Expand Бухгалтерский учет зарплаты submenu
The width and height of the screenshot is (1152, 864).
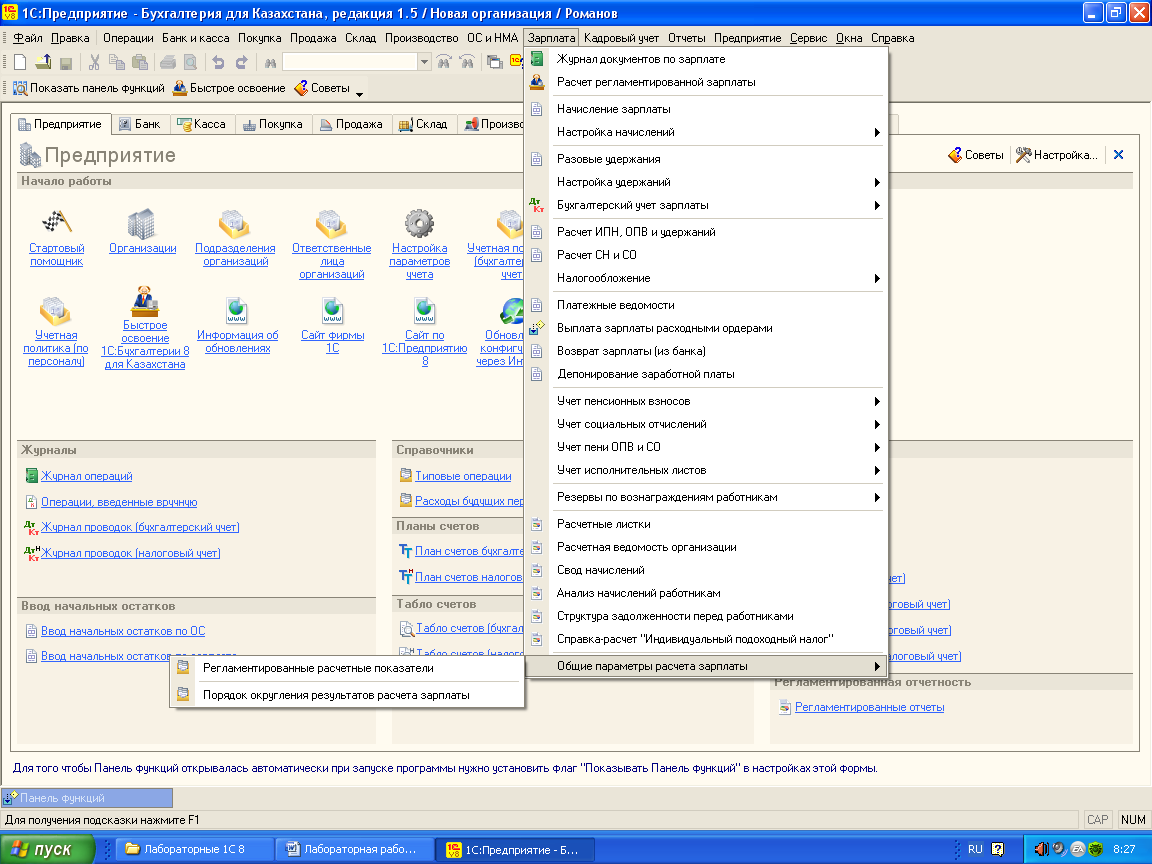tap(876, 205)
